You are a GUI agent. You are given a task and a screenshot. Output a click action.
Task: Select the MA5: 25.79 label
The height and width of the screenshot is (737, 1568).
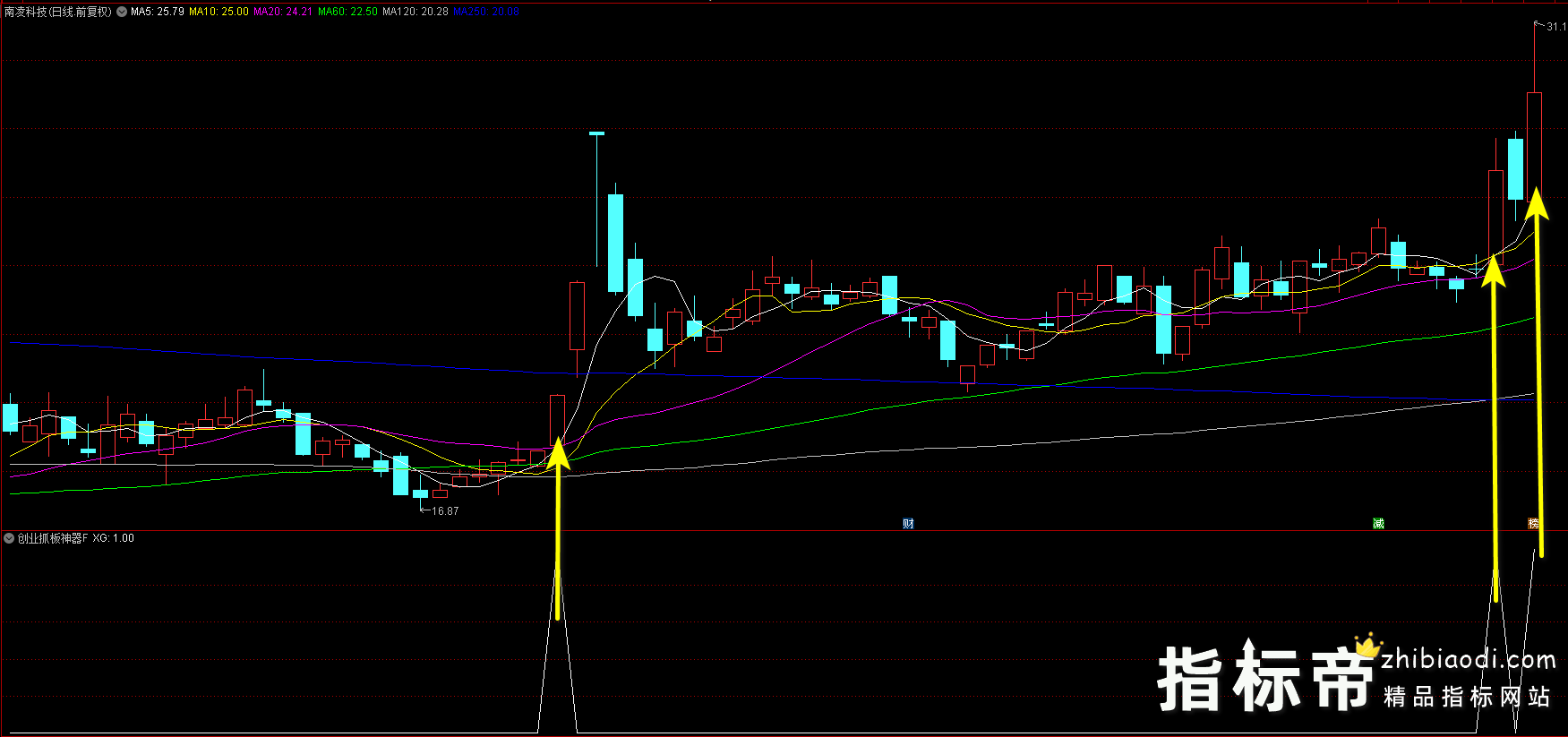click(x=158, y=12)
